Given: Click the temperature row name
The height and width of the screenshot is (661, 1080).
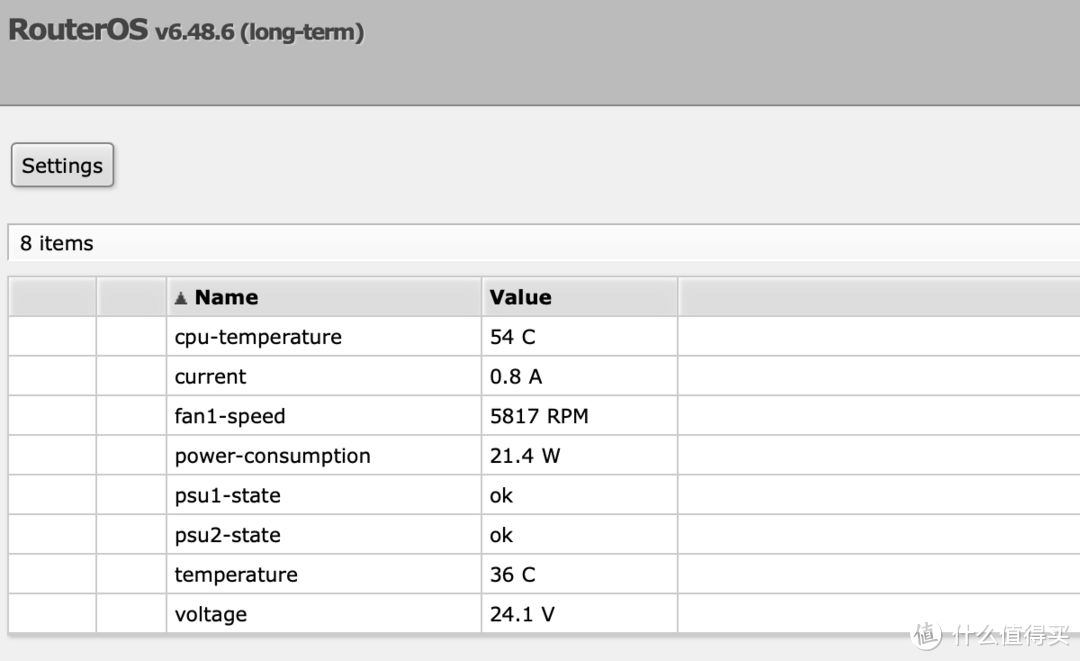Looking at the screenshot, I should click(x=236, y=575).
